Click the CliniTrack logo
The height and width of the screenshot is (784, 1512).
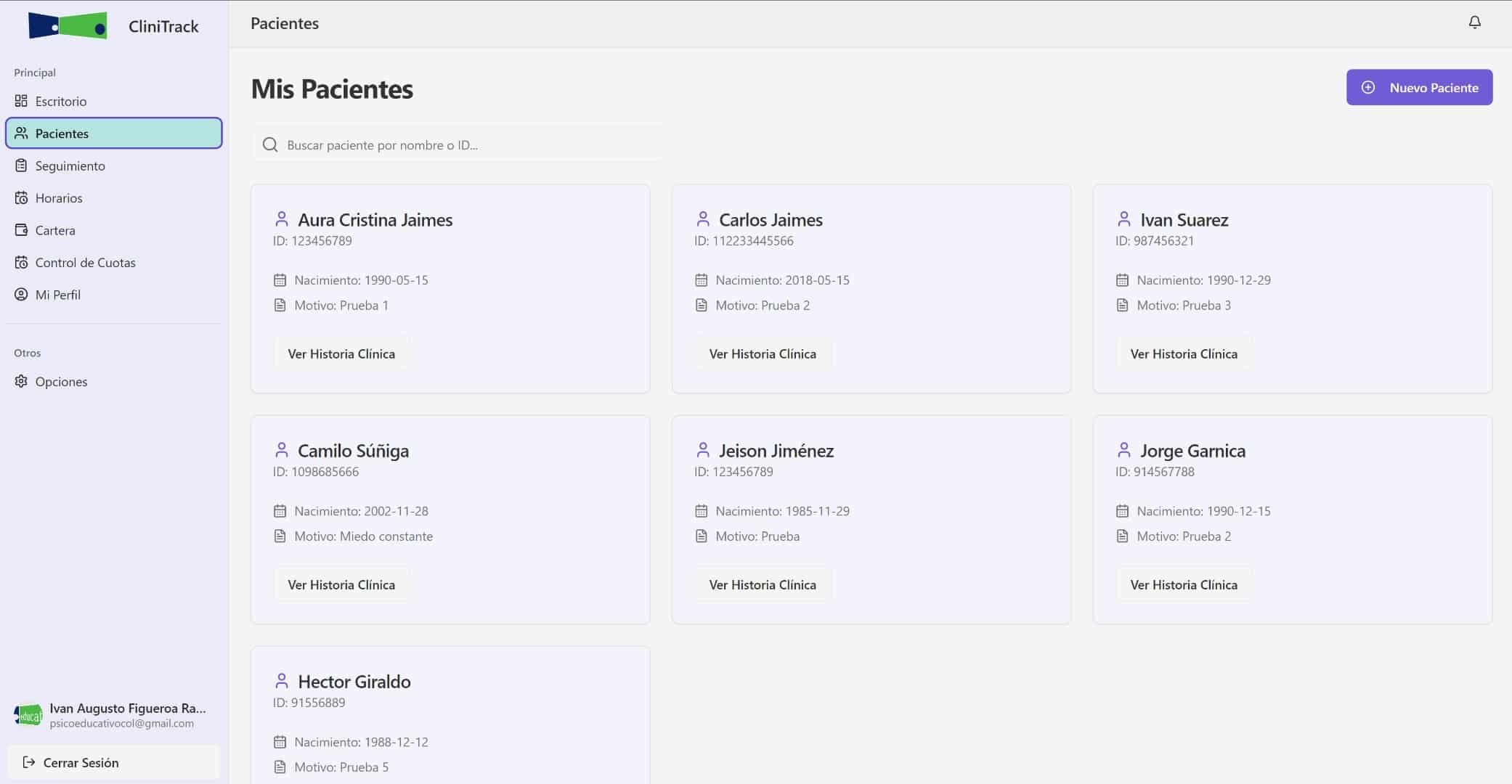pos(68,26)
